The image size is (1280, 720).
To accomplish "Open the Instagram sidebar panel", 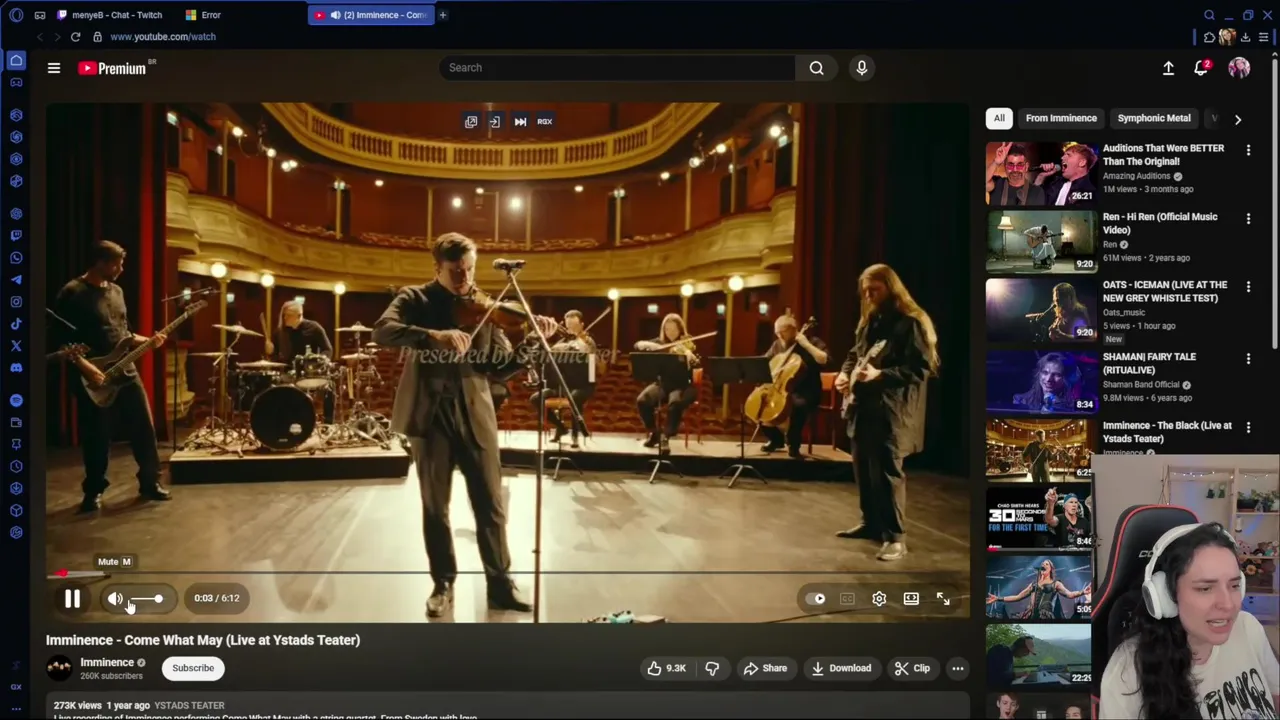I will (x=16, y=302).
